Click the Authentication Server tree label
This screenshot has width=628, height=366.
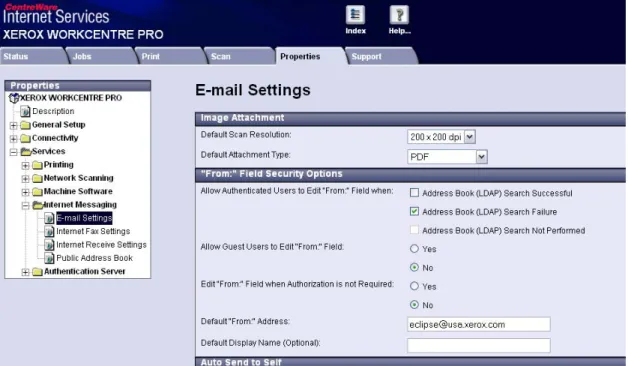point(85,271)
